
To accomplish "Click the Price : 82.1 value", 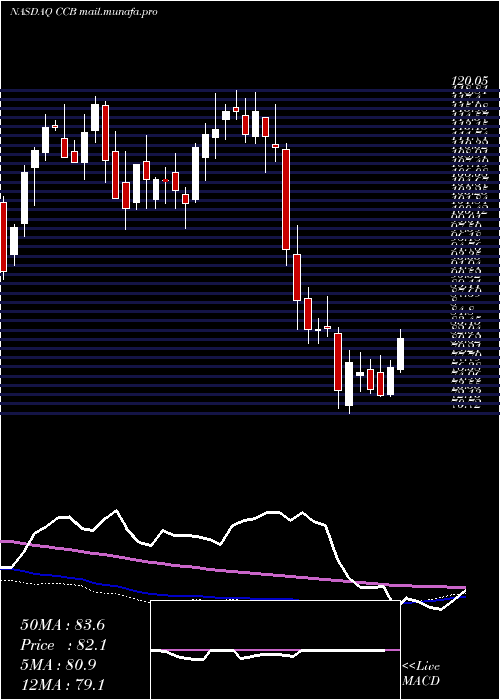I will click(x=62, y=645).
